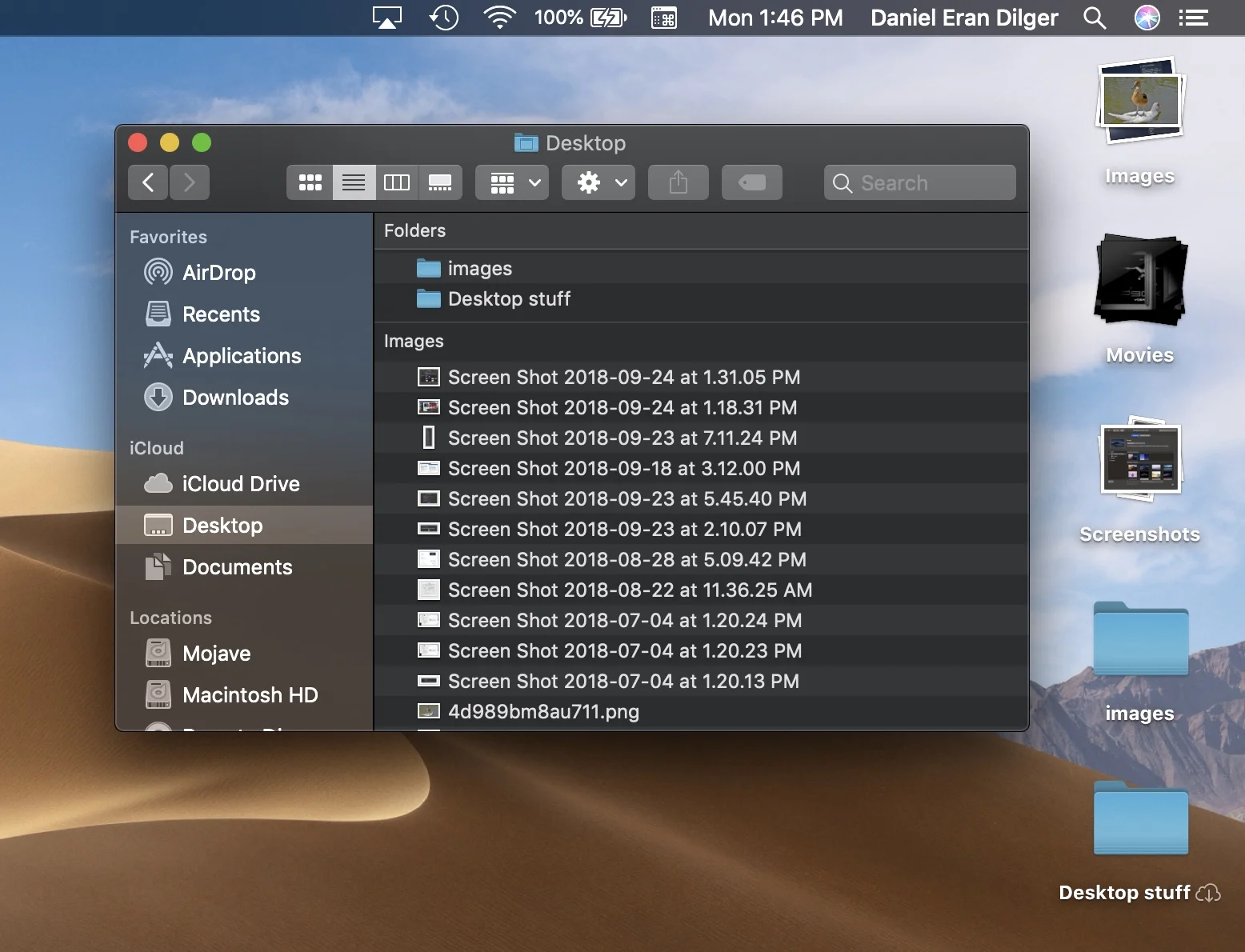The width and height of the screenshot is (1245, 952).
Task: Go forward with the Finder forward arrow
Action: coord(190,182)
